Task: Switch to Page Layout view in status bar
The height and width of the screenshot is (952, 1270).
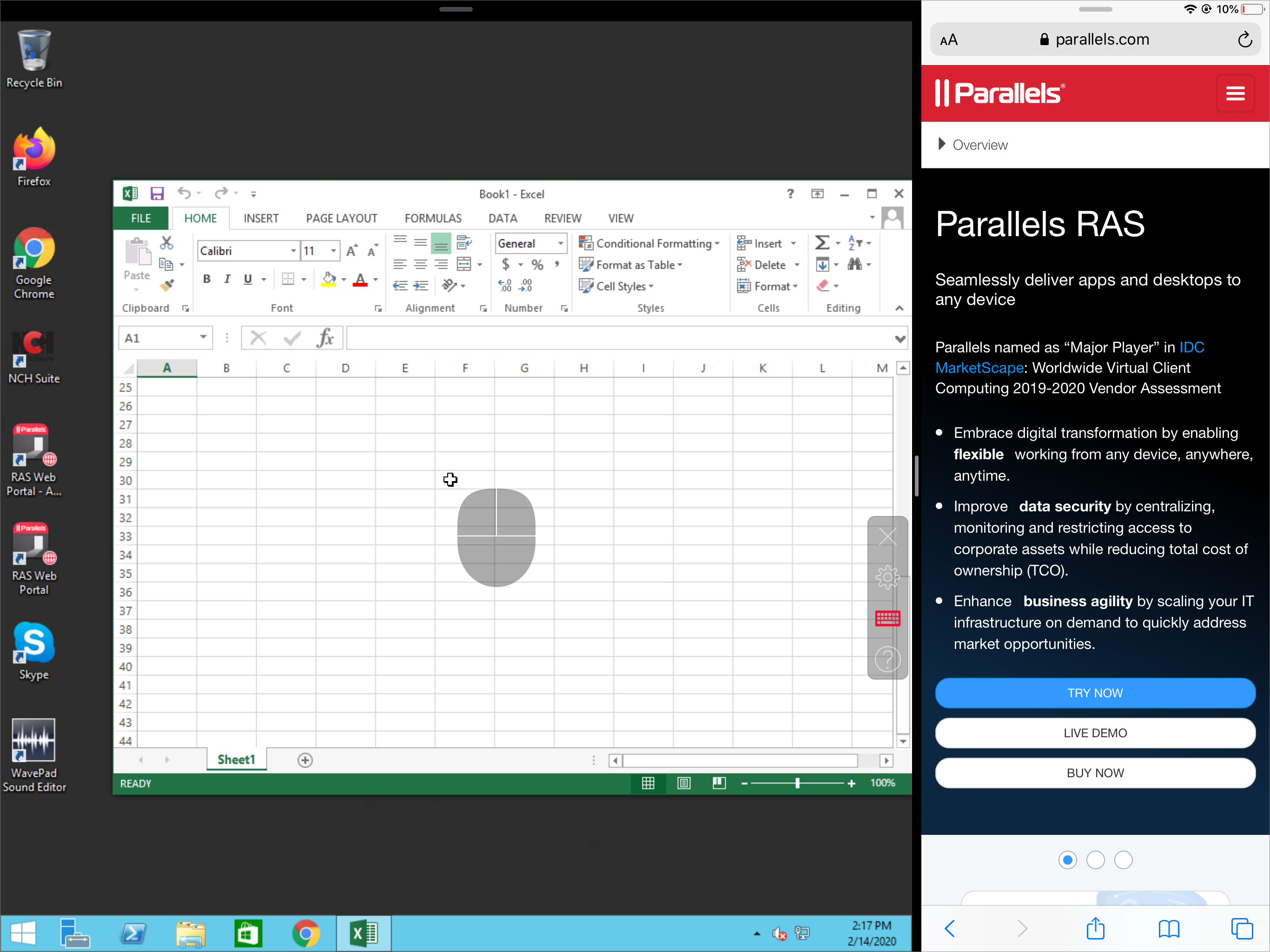Action: (x=683, y=783)
